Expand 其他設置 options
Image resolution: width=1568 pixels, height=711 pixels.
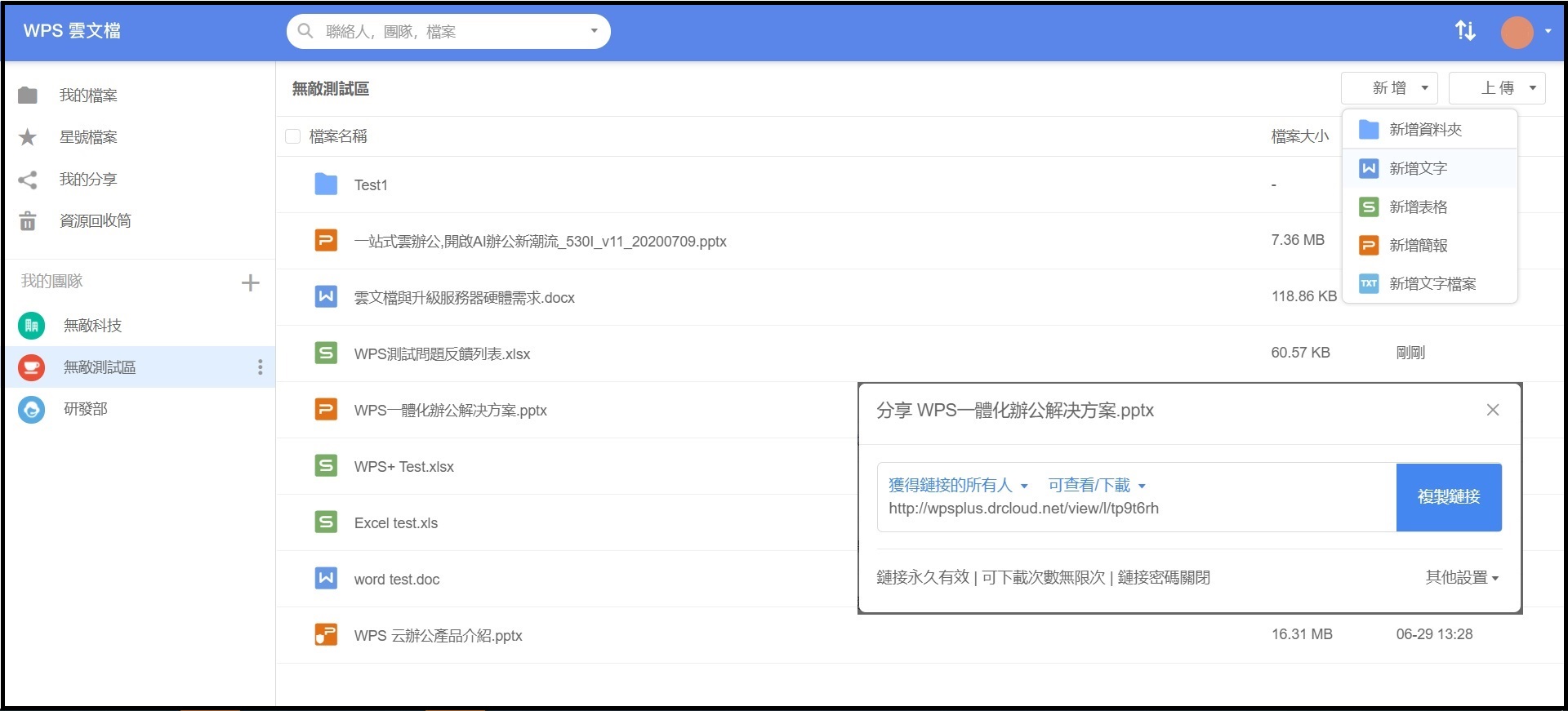(1461, 578)
